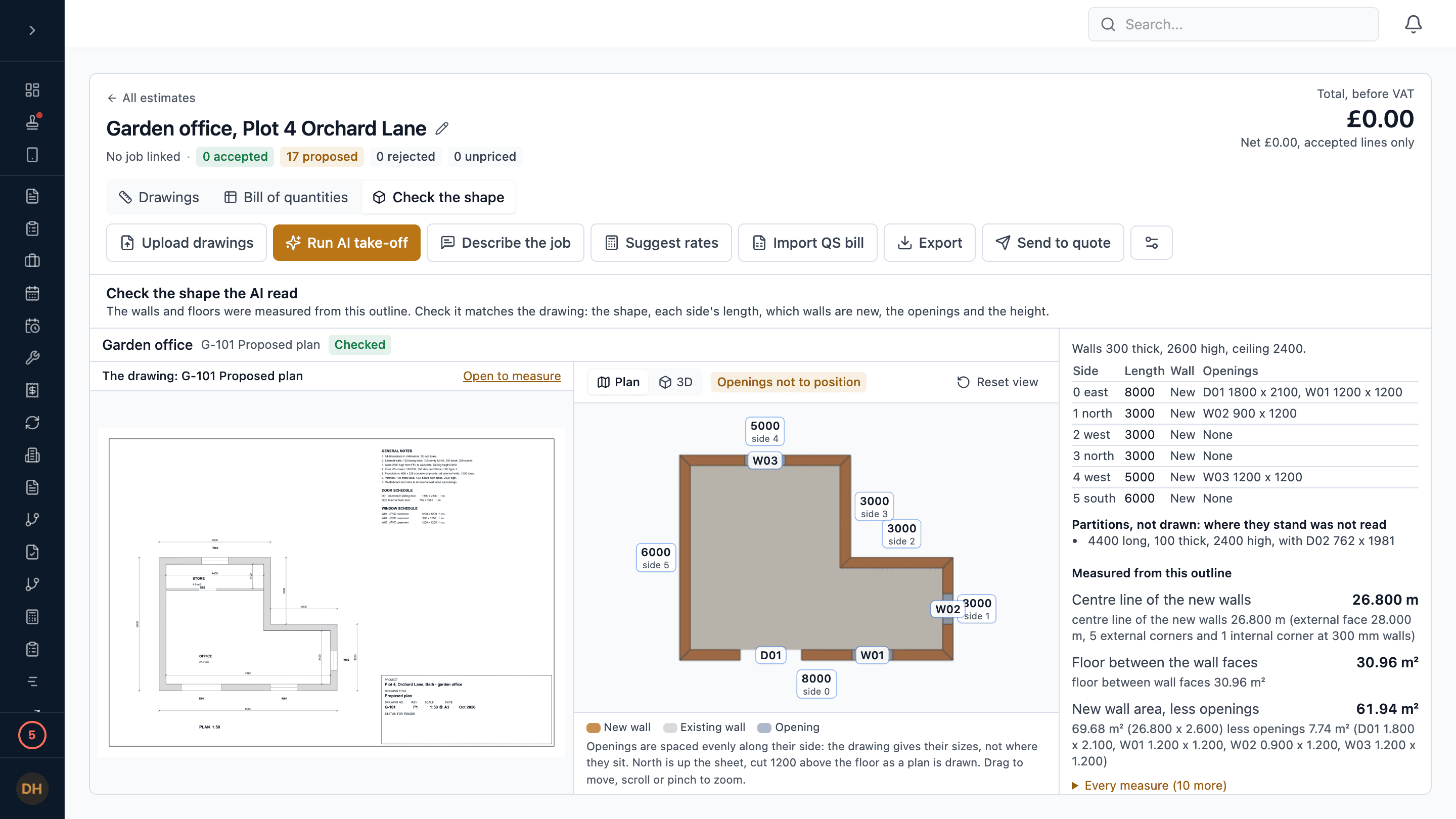Click the 8000 side 0 dimension label

pyautogui.click(x=816, y=684)
